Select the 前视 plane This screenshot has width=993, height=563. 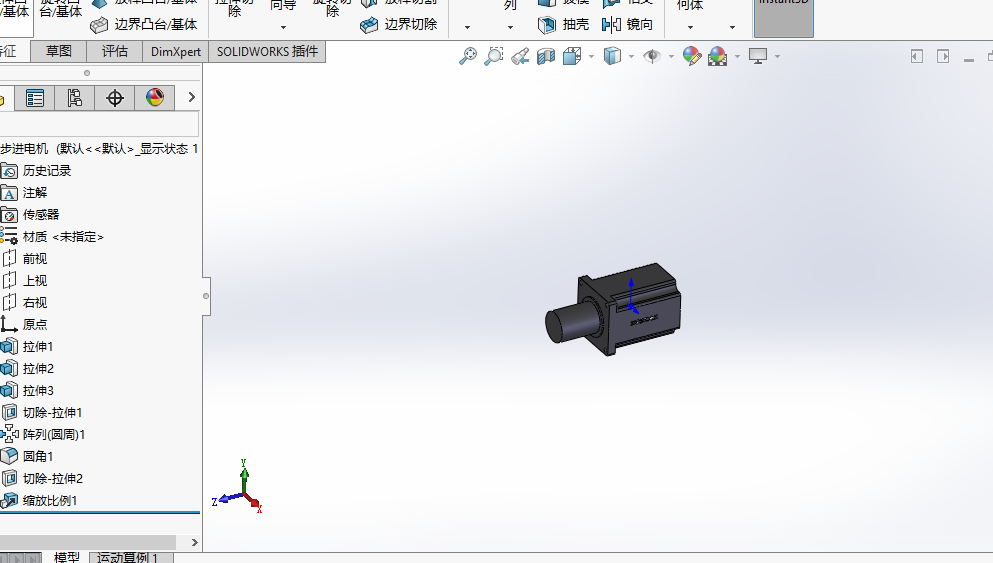(x=24, y=258)
